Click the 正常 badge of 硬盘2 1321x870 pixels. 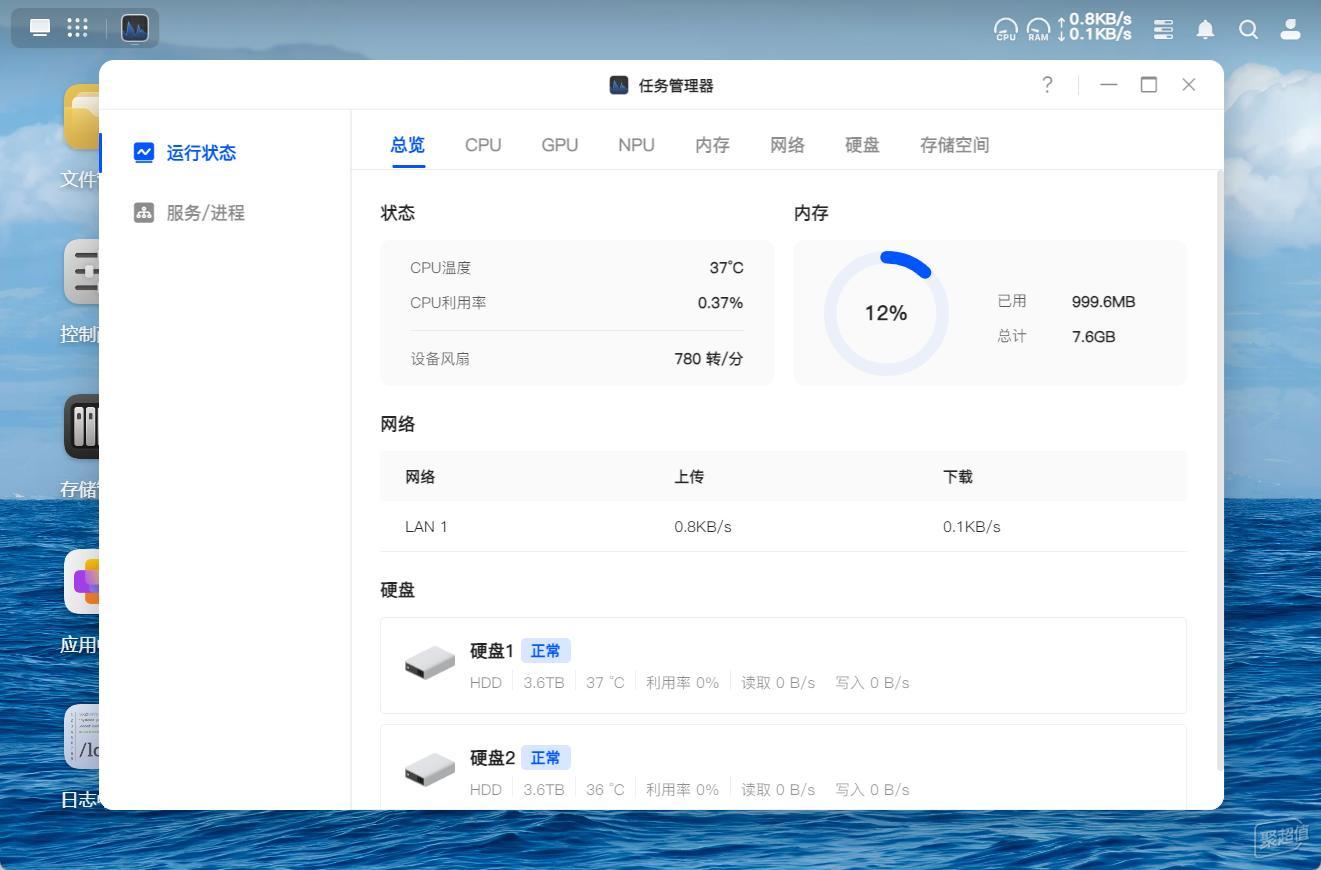[546, 758]
